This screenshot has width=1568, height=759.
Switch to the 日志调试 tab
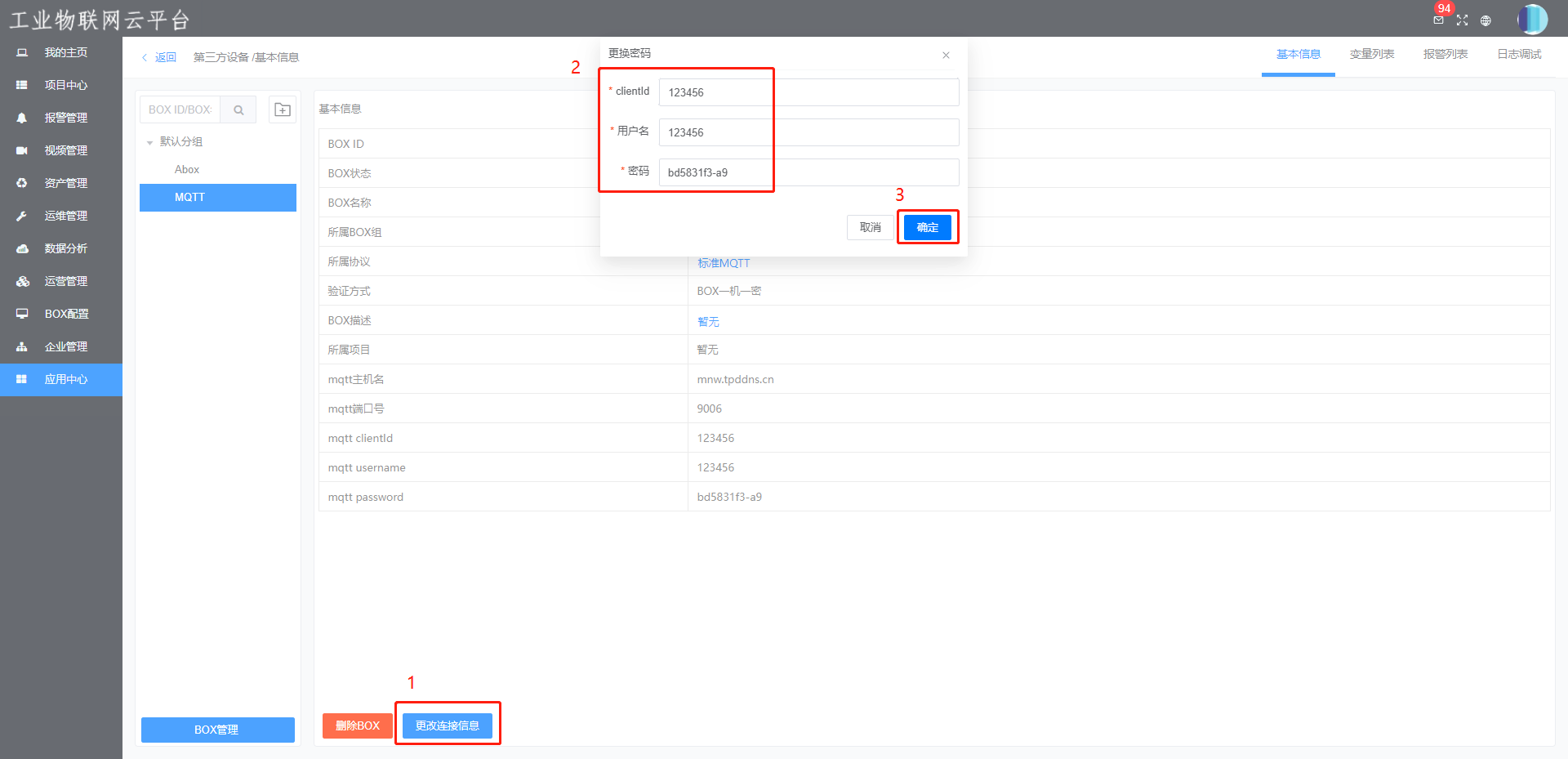pos(1518,54)
